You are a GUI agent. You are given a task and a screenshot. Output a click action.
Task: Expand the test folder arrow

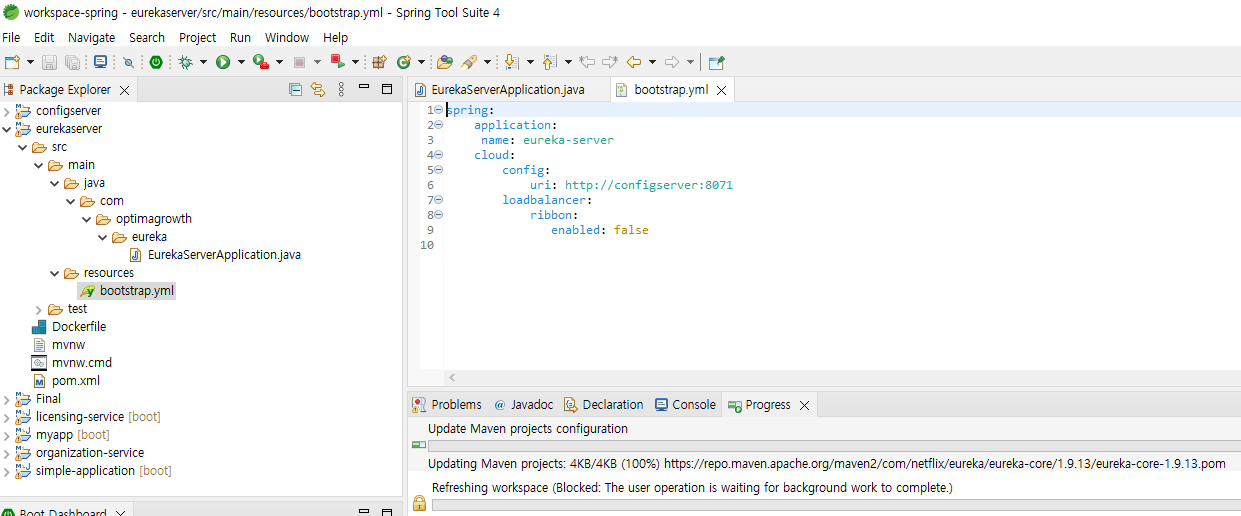point(39,309)
